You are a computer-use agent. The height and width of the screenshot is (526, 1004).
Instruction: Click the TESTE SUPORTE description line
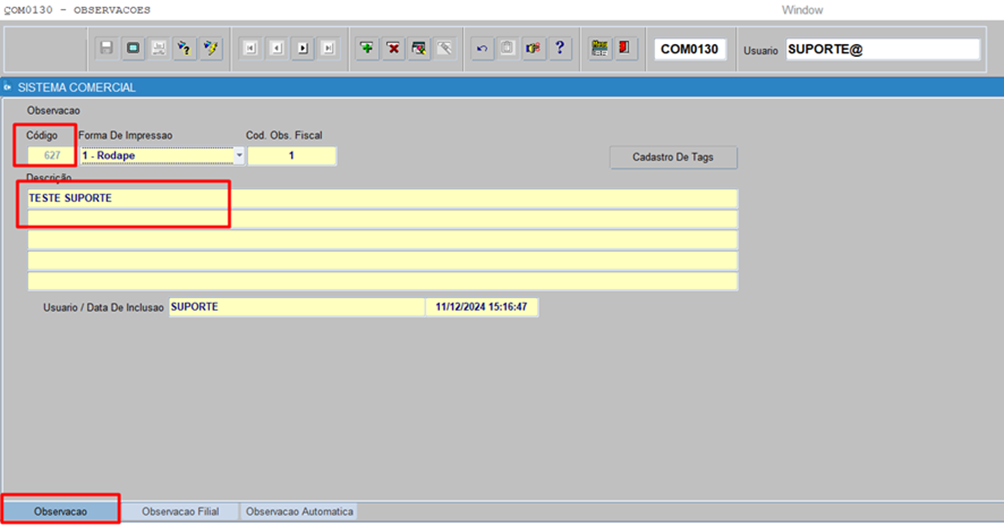coord(383,199)
